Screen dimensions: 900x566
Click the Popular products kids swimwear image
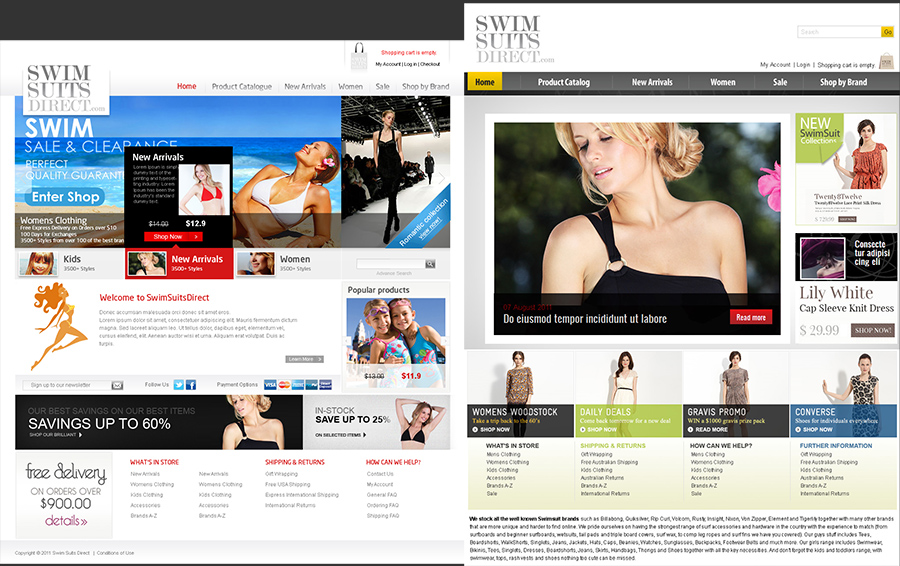click(396, 342)
